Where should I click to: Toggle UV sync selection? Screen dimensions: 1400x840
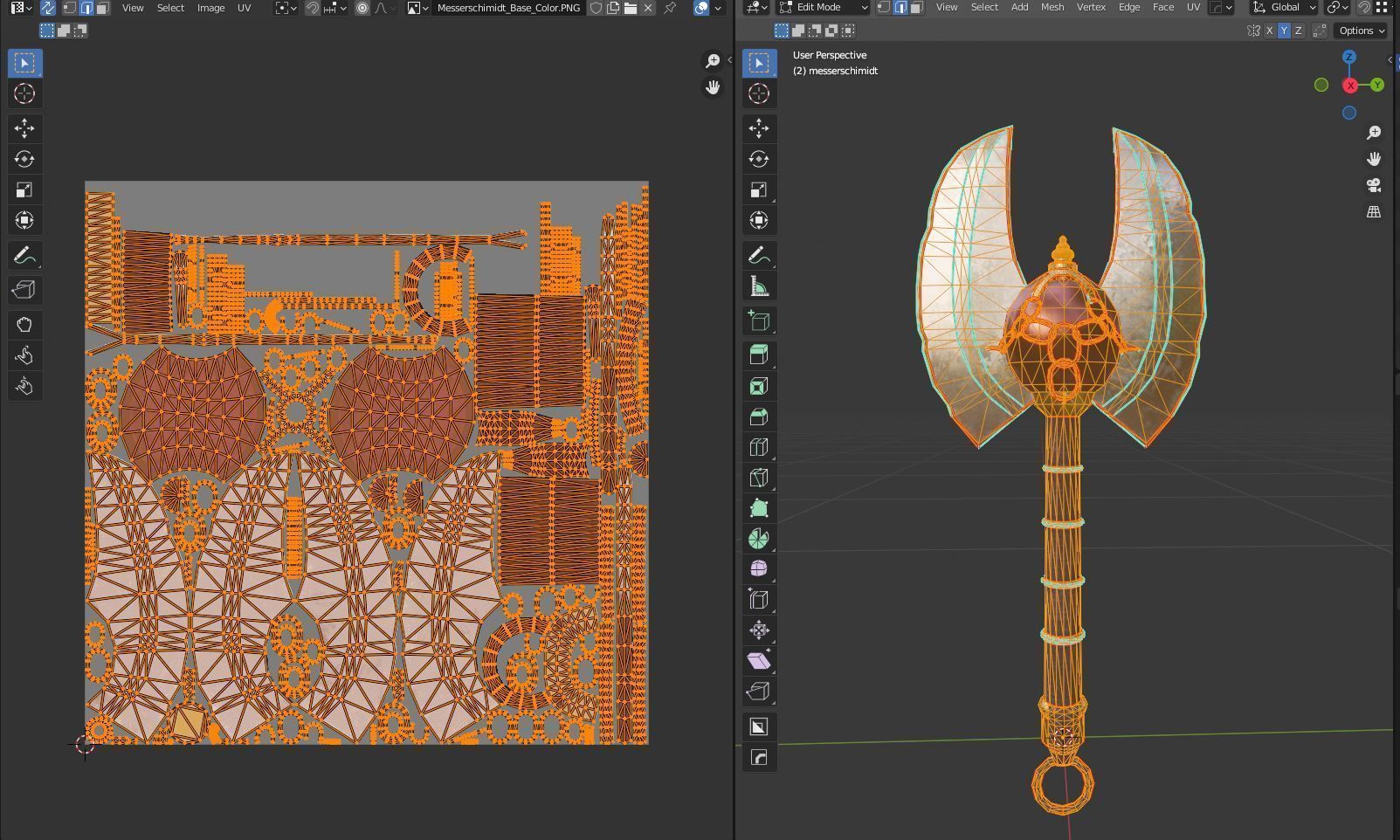coord(48,8)
